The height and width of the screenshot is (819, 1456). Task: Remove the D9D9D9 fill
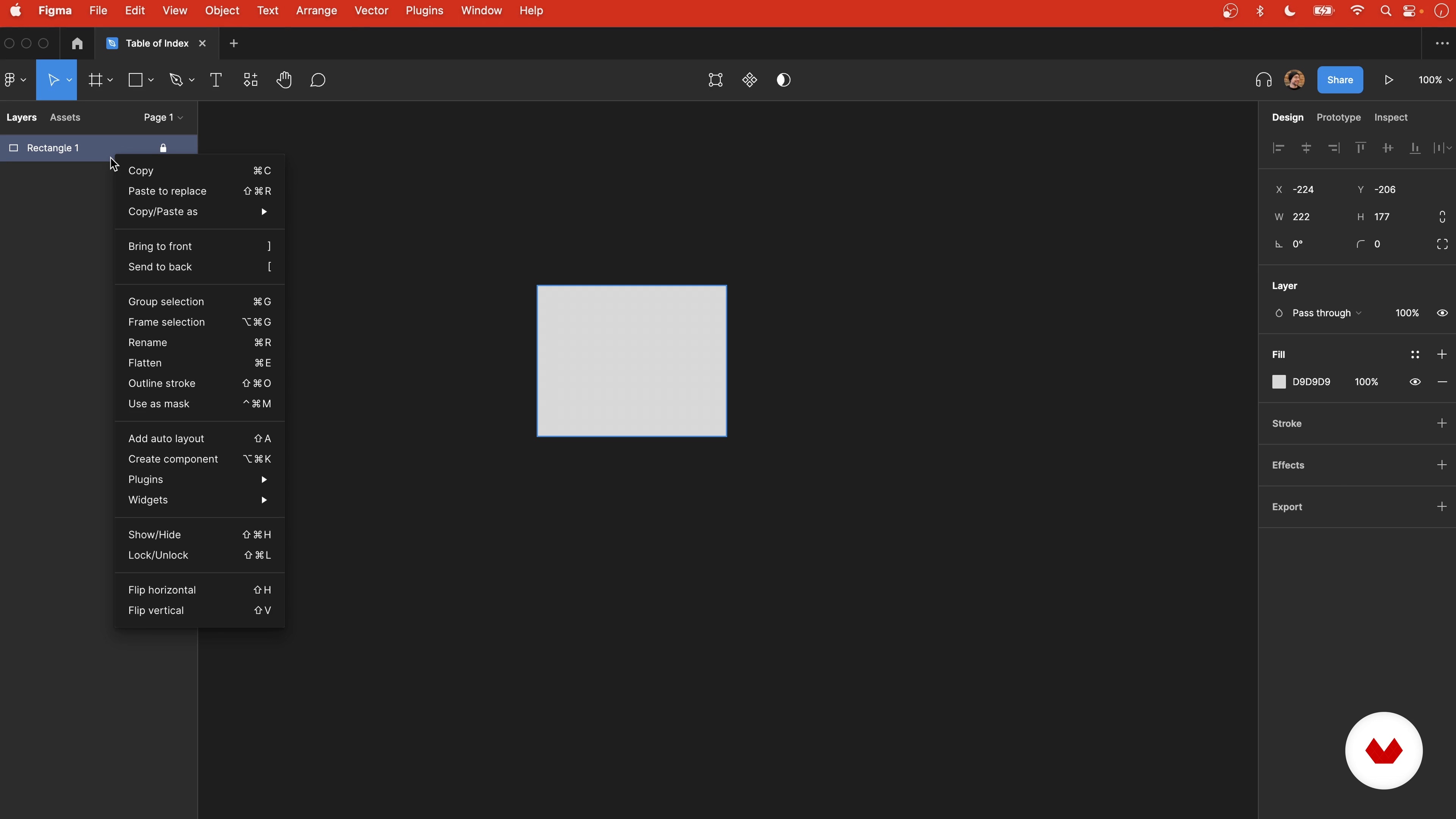1442,382
